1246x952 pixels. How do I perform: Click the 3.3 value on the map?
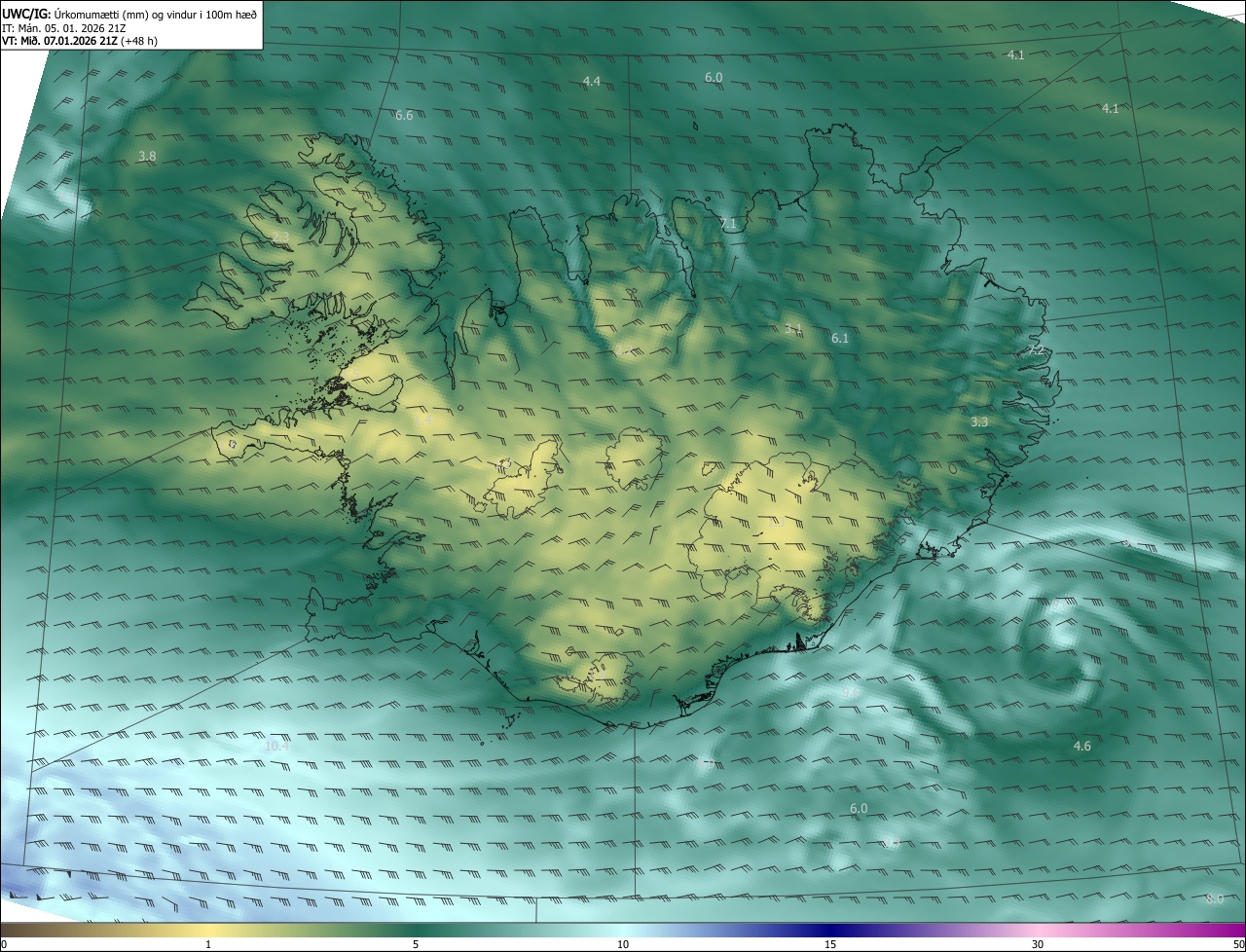979,421
